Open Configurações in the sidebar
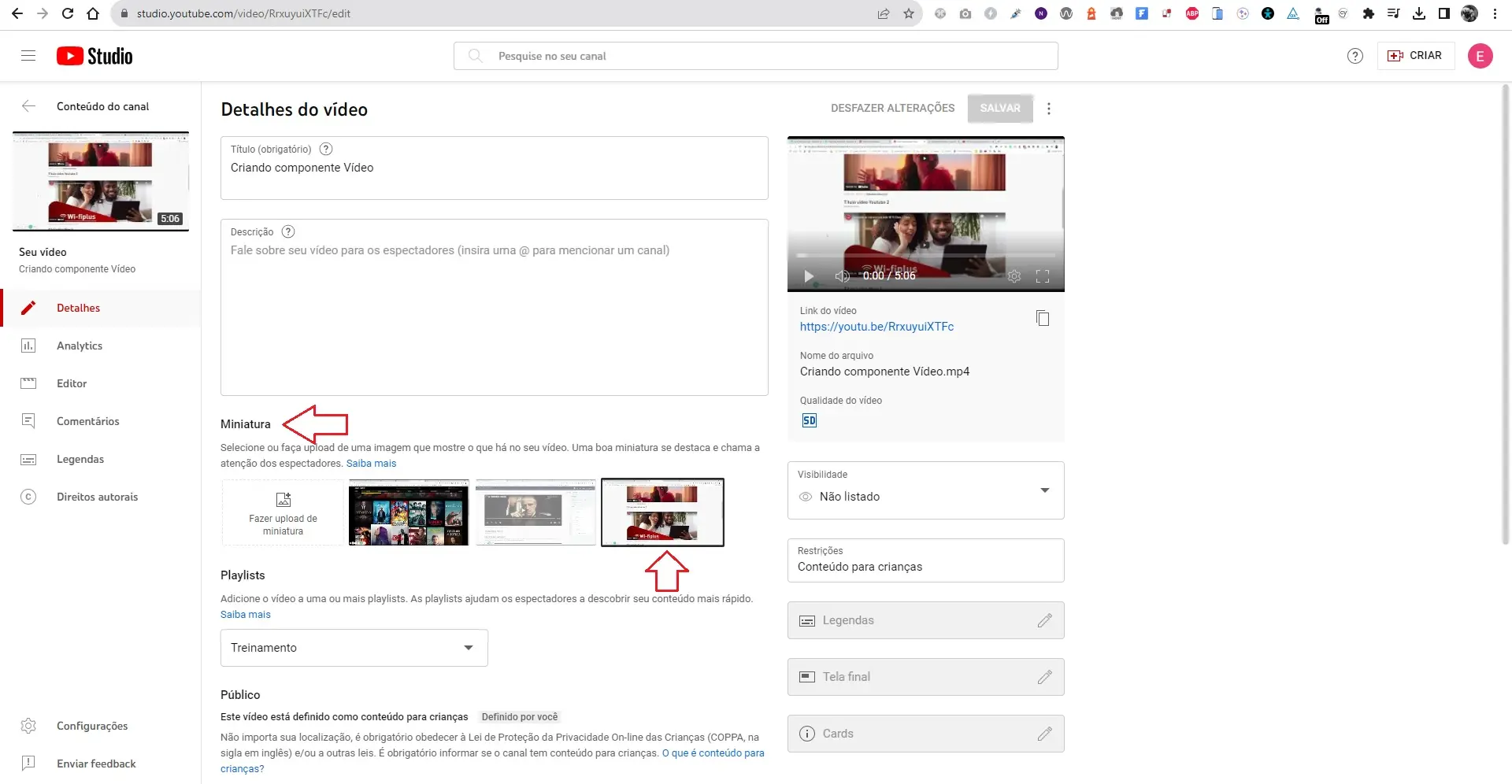The image size is (1512, 784). pos(101,726)
